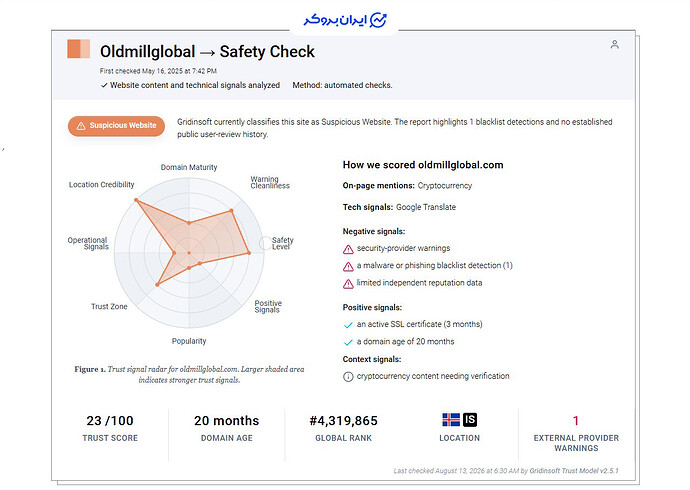Click info icon beside cryptocurrency content

pyautogui.click(x=348, y=377)
